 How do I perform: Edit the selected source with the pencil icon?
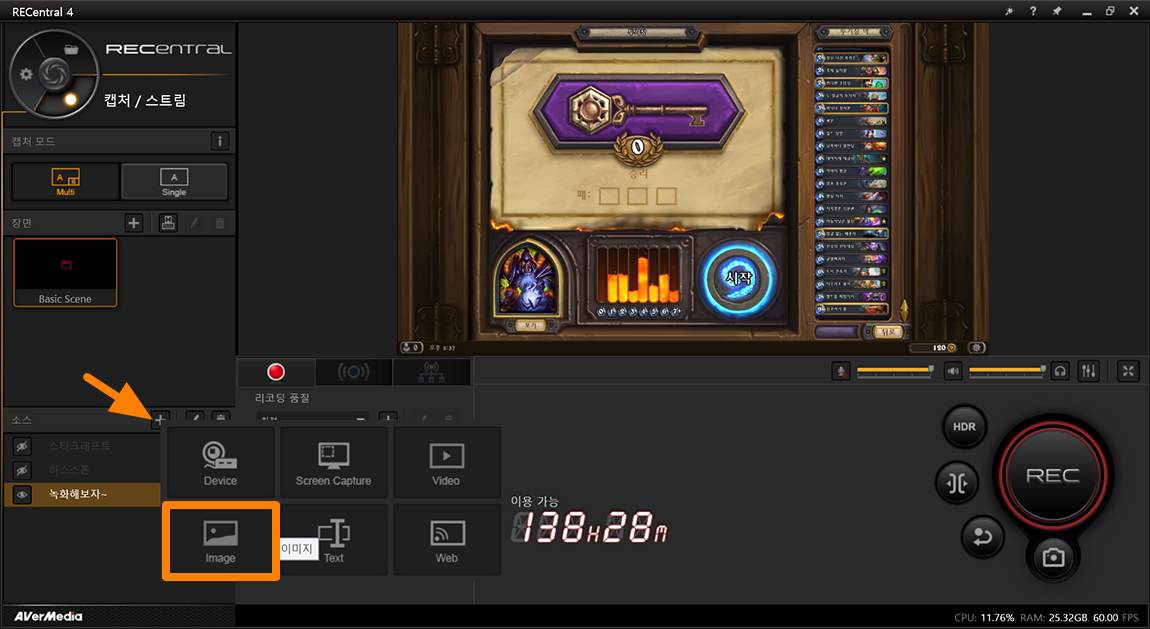tap(194, 418)
